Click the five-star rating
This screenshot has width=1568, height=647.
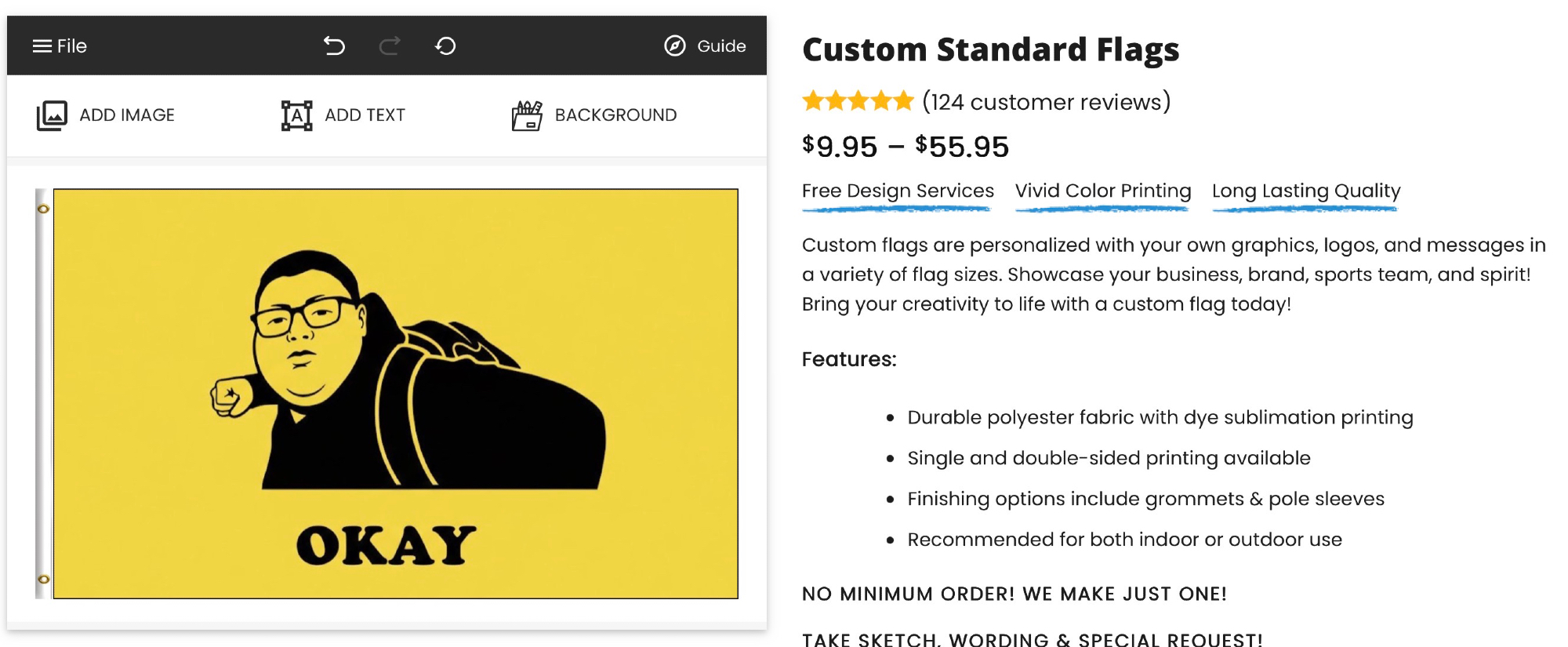[858, 101]
